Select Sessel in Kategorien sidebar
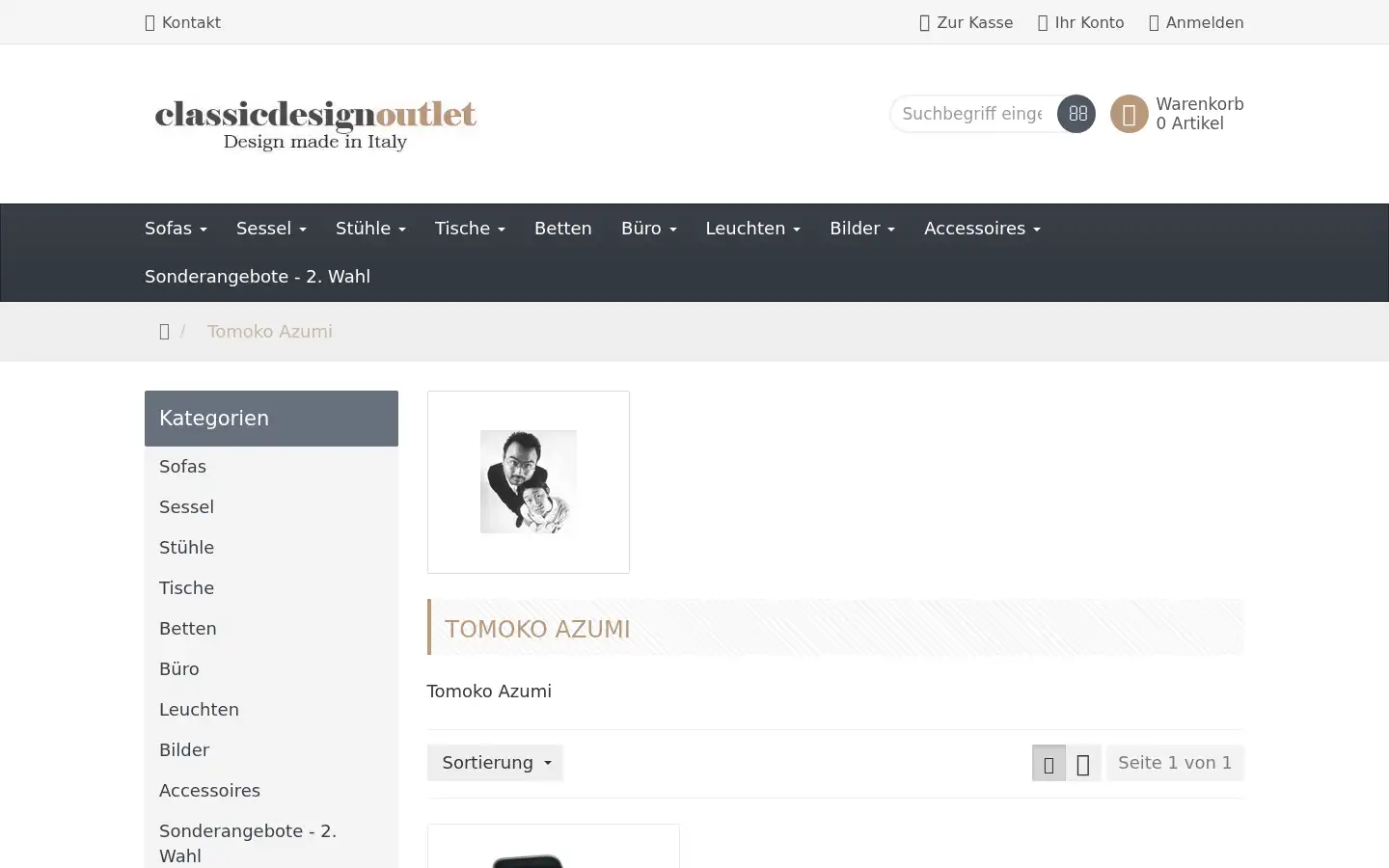The height and width of the screenshot is (868, 1389). [271, 507]
